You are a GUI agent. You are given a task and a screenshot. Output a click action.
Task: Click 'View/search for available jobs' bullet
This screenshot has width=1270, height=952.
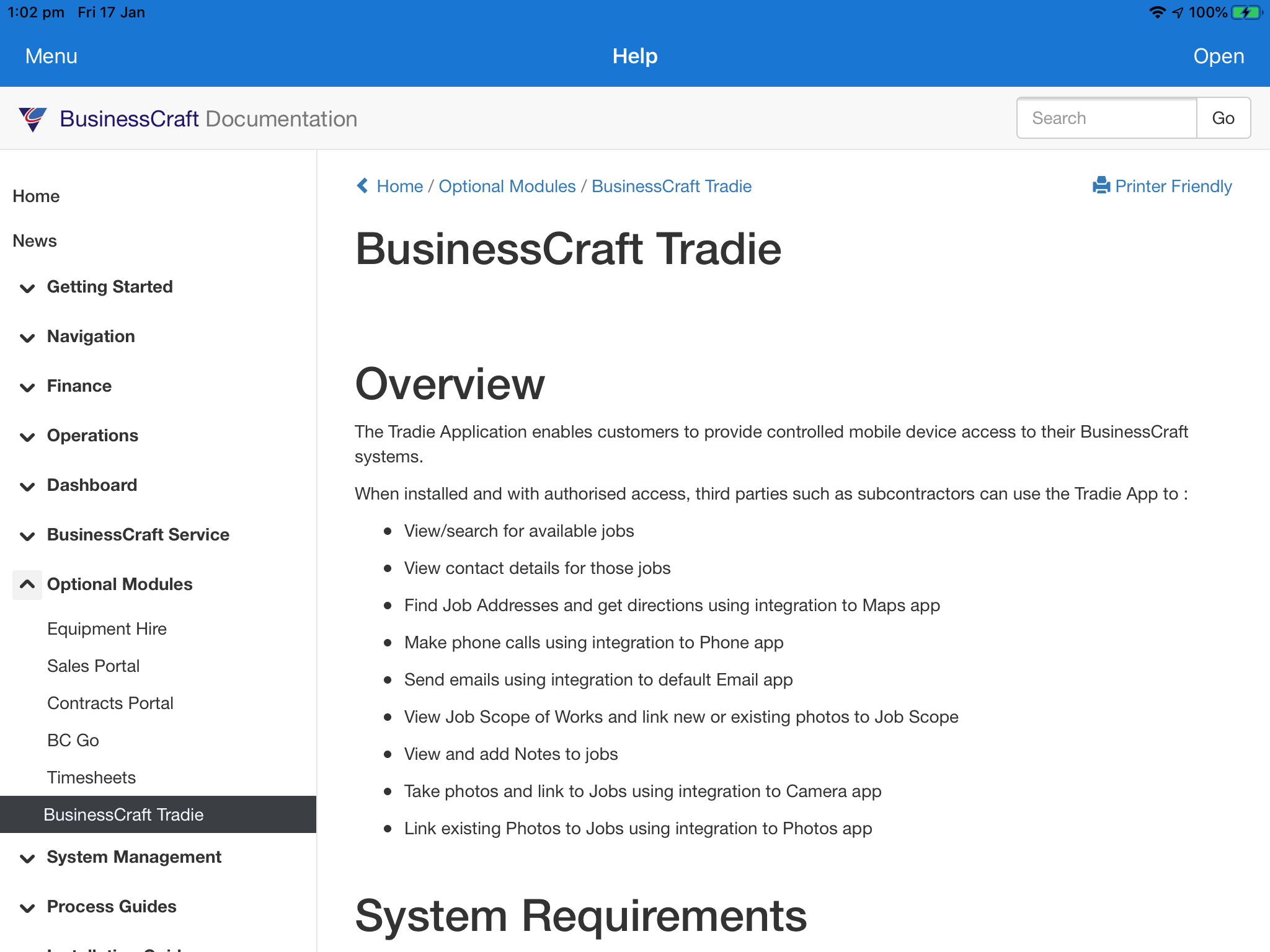[x=519, y=531]
